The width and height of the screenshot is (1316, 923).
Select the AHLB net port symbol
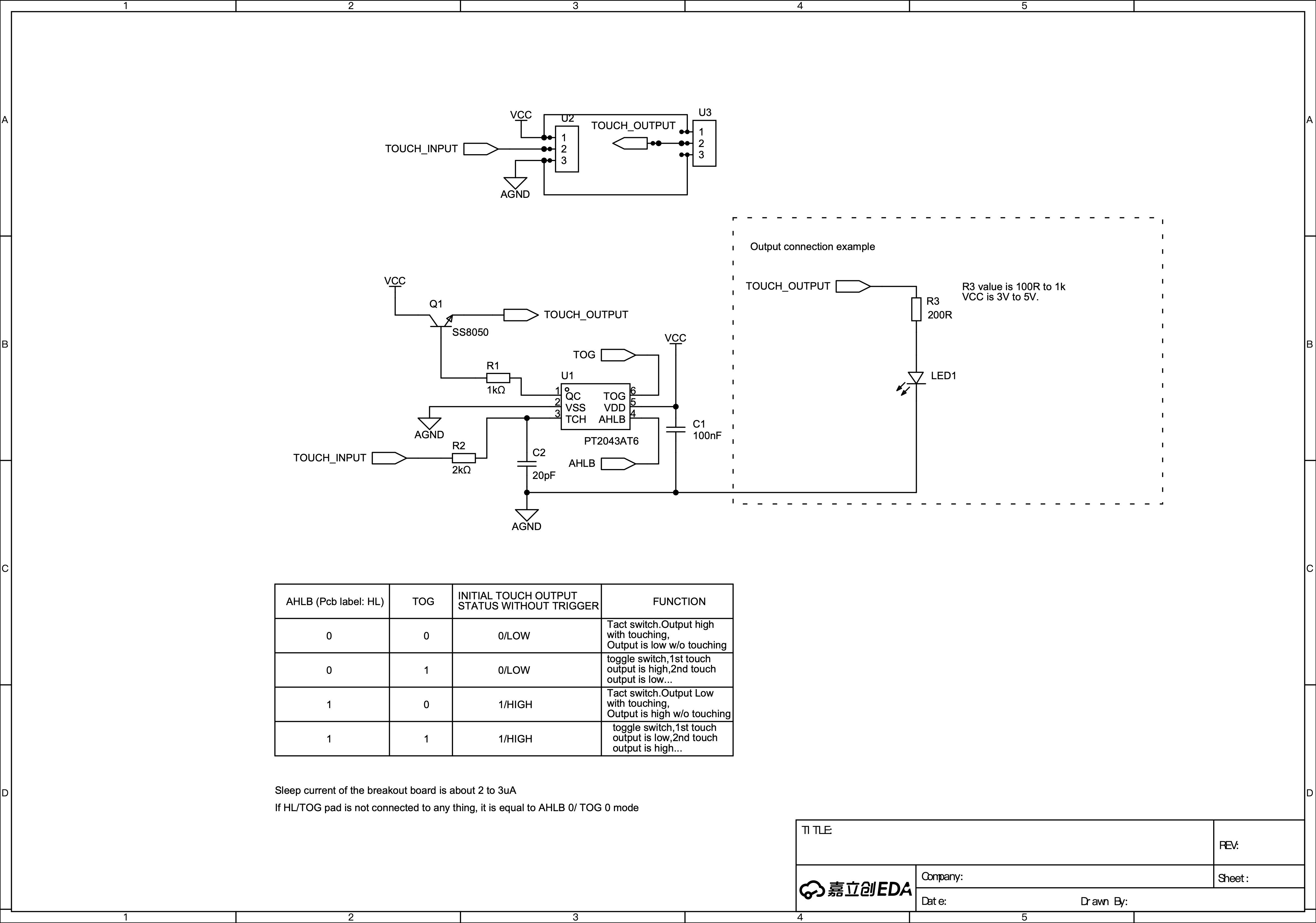pos(619,464)
